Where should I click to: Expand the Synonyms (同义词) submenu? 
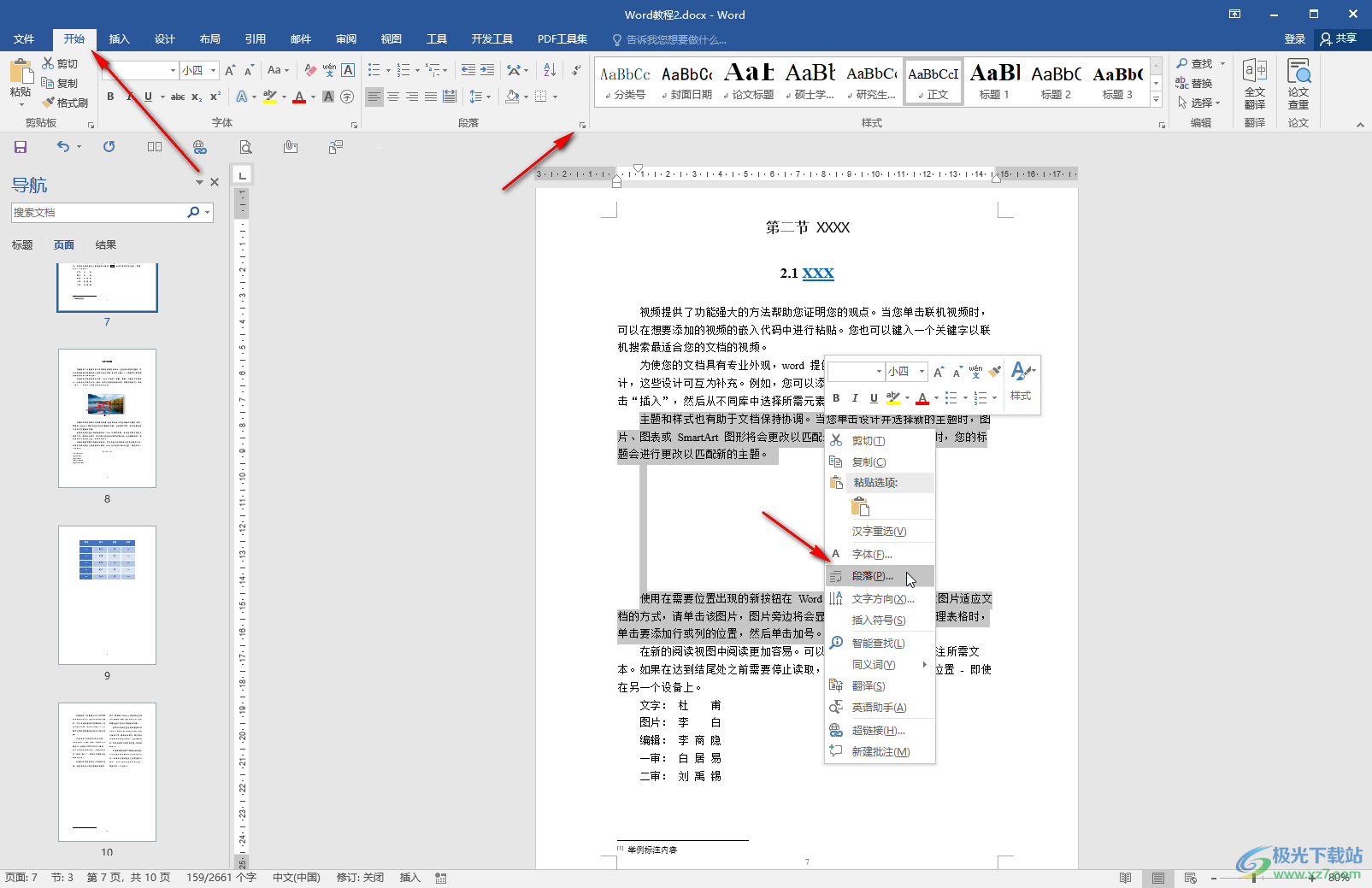point(880,664)
